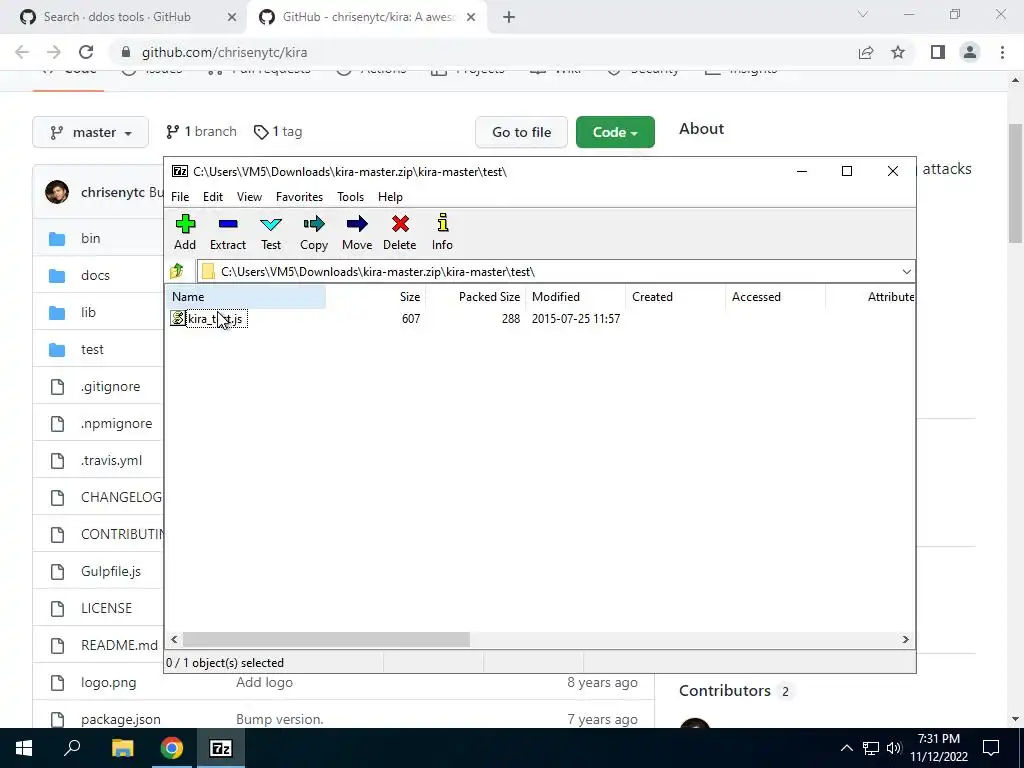Open the 1 tag link

coord(278,131)
